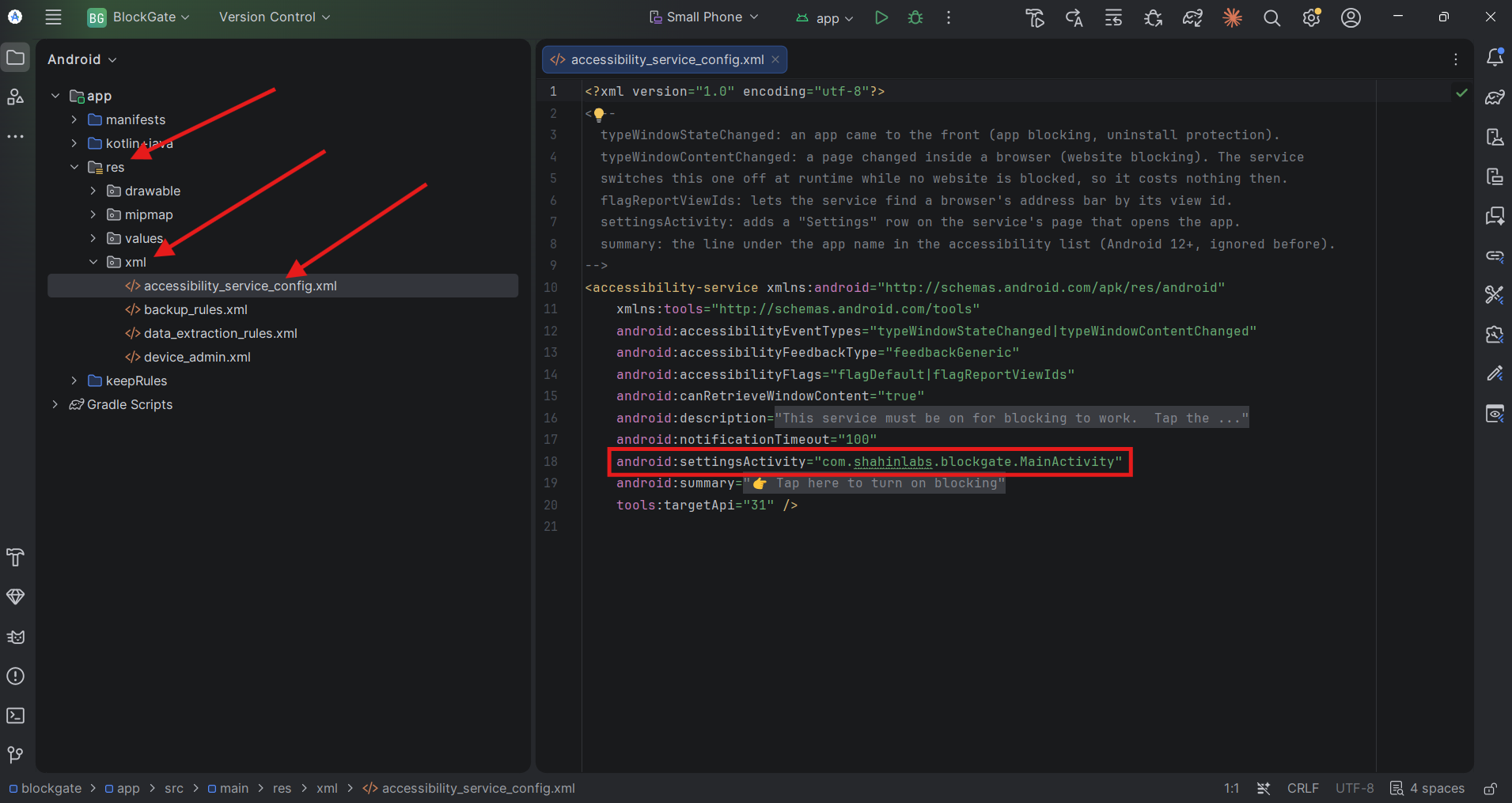Open the Terminal tool window
1512x803 pixels.
click(x=15, y=715)
